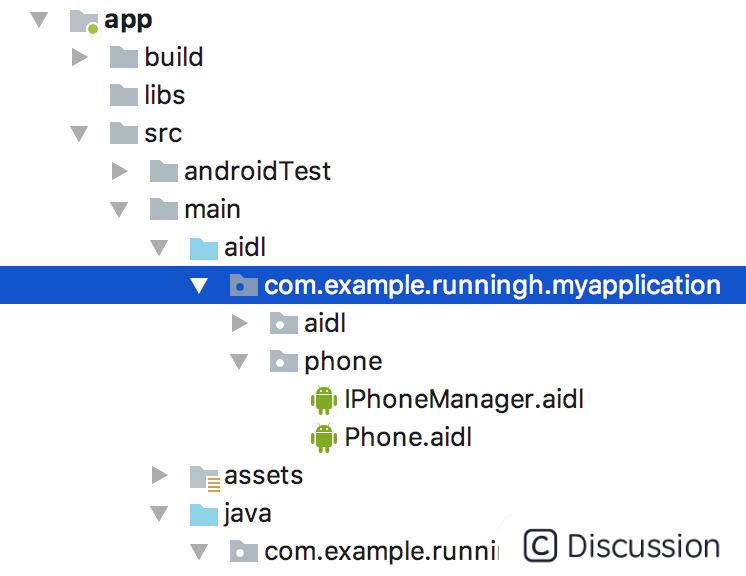The width and height of the screenshot is (746, 576).
Task: Click the src folder icon
Action: click(124, 133)
